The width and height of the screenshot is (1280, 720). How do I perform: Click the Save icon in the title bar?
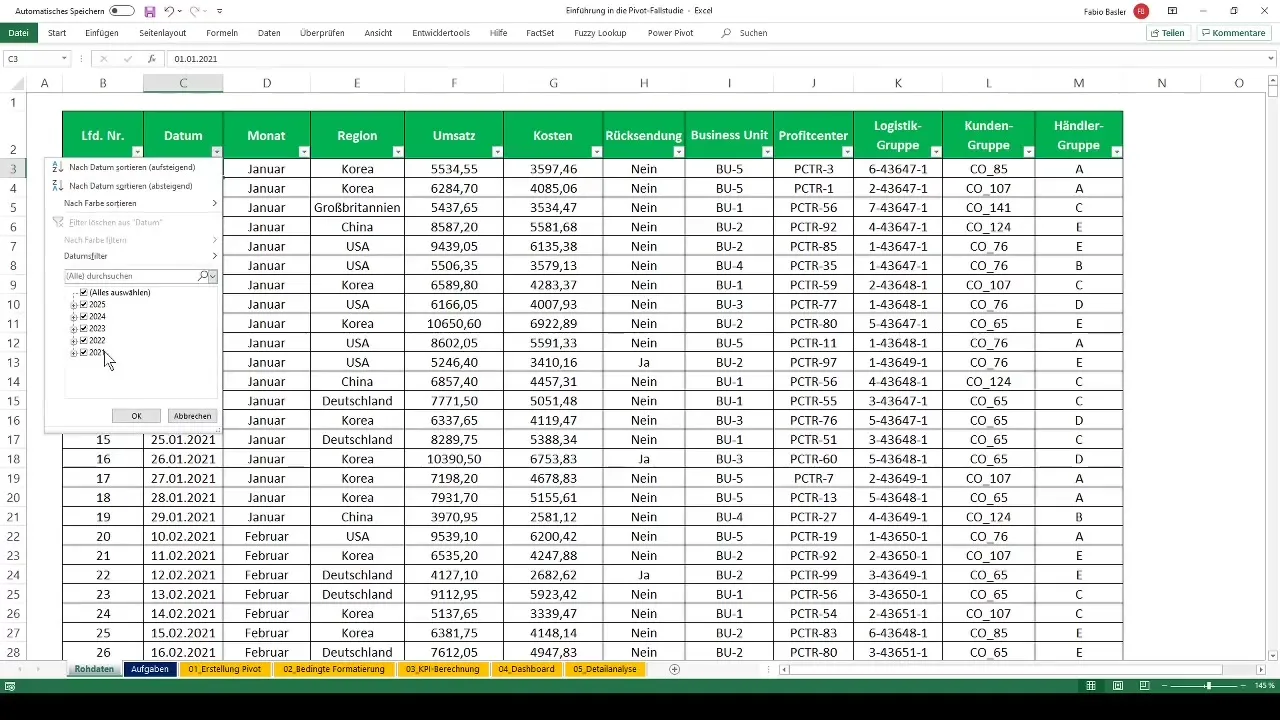click(x=150, y=11)
